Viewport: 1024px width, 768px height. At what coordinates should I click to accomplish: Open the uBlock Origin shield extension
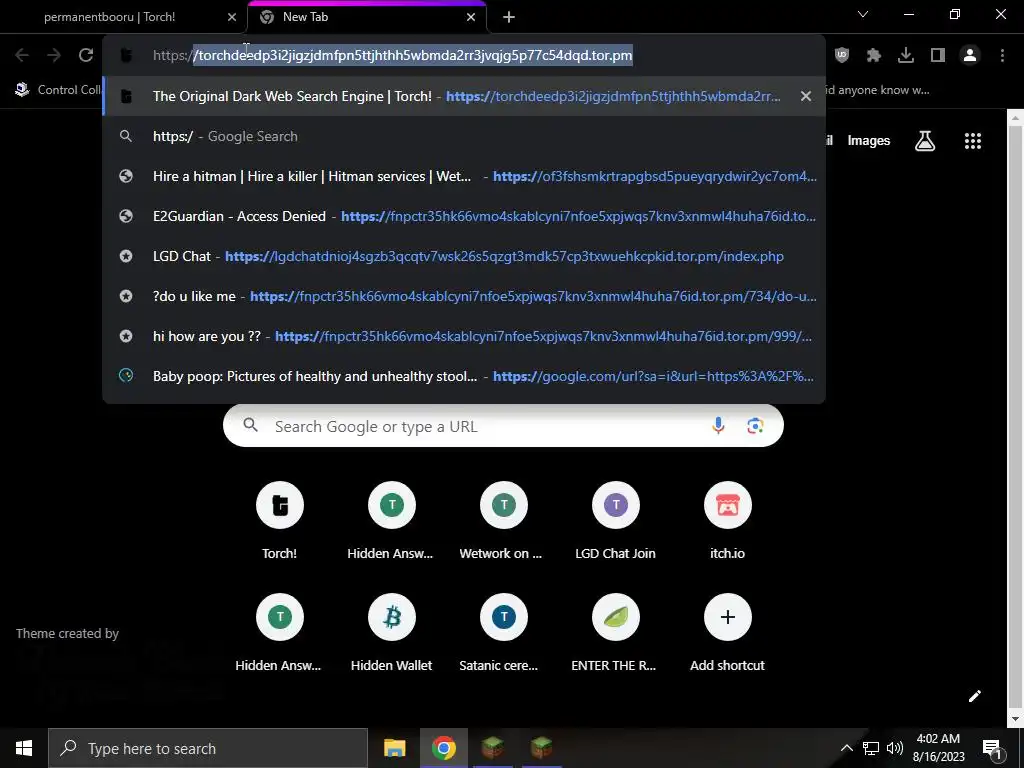pyautogui.click(x=842, y=56)
